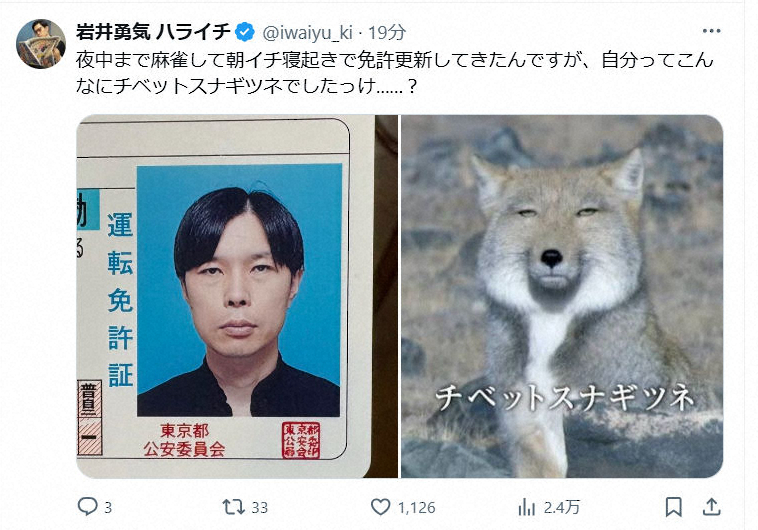Open the @iwaiyu_ki handle link
758x530 pixels.
[307, 33]
